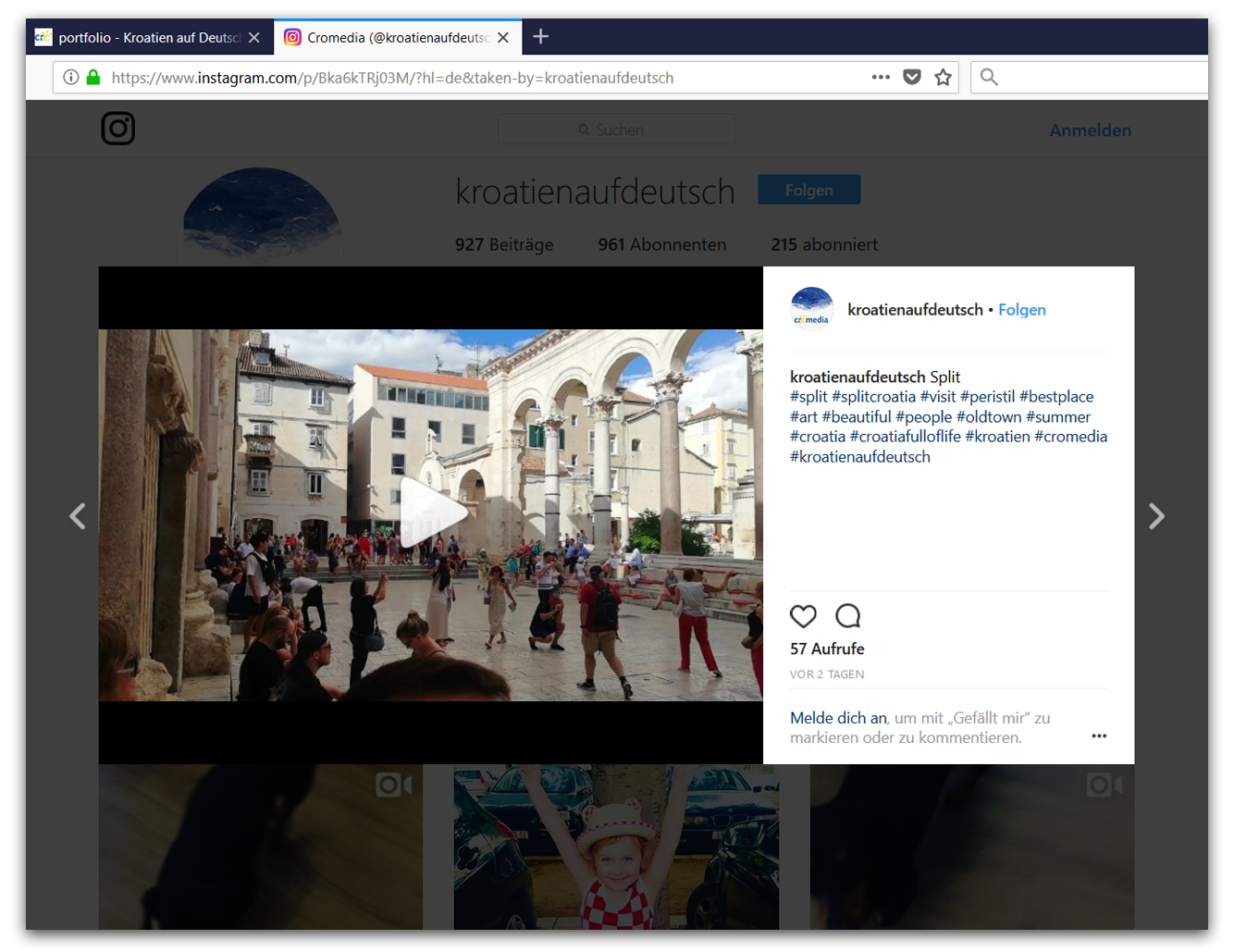Click the caption username kroatienaufdeutsch
The width and height of the screenshot is (1234, 952).
coord(858,377)
